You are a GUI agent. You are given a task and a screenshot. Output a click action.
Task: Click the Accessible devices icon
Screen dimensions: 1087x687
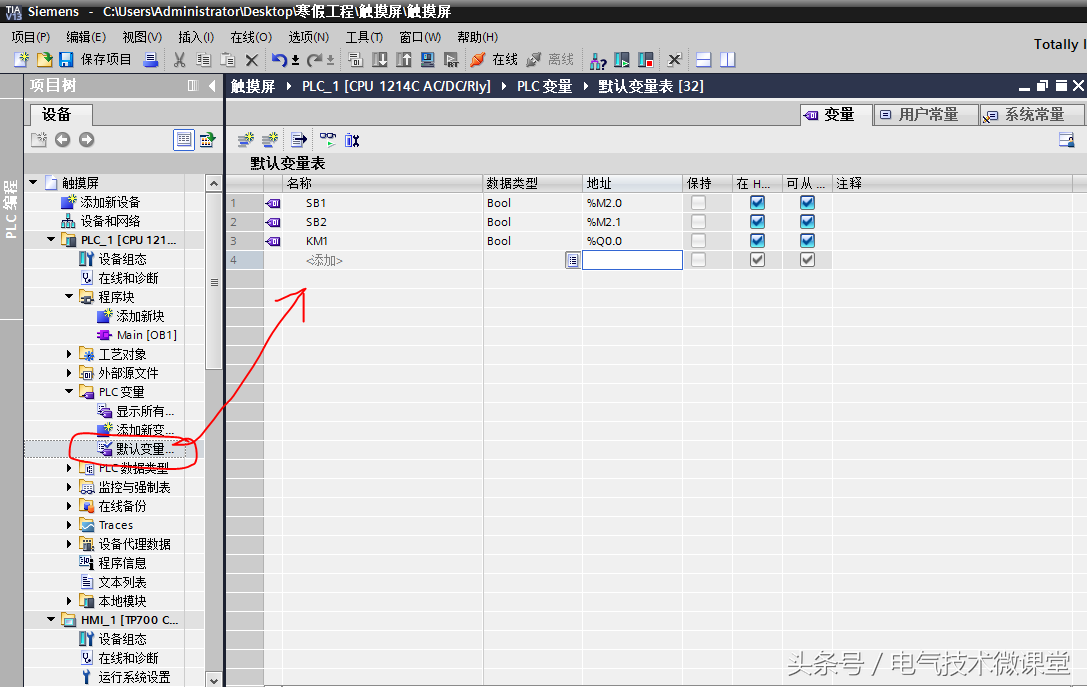click(598, 60)
